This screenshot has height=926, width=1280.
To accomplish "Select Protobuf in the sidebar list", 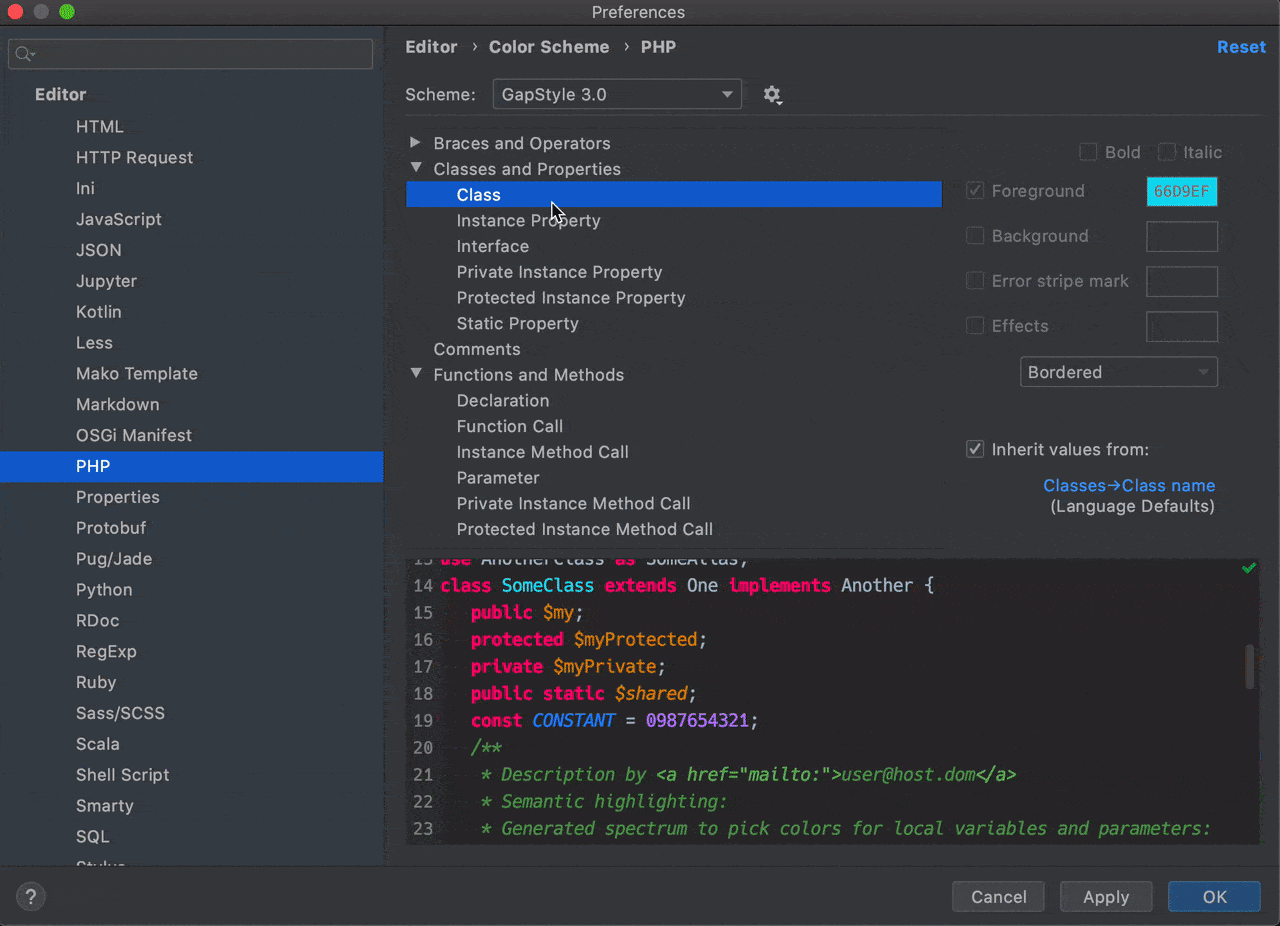I will pos(111,528).
